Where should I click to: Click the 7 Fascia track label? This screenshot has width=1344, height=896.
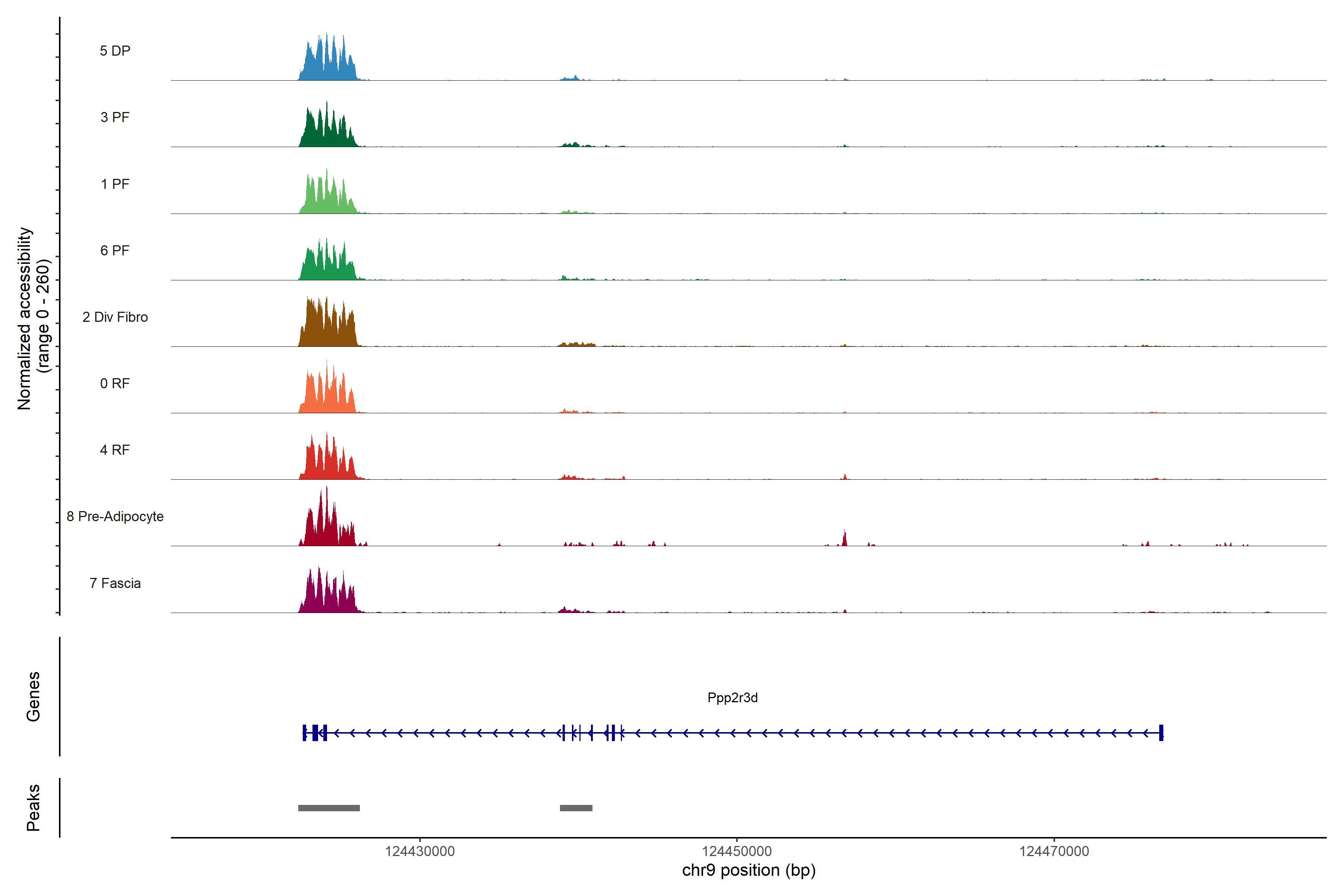pos(115,583)
